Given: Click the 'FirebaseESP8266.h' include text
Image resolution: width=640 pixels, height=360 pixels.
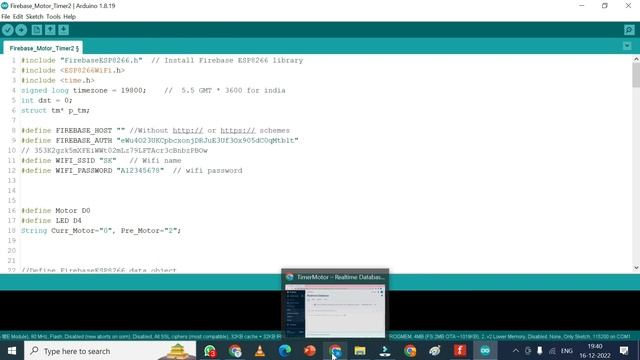Looking at the screenshot, I should coord(102,60).
